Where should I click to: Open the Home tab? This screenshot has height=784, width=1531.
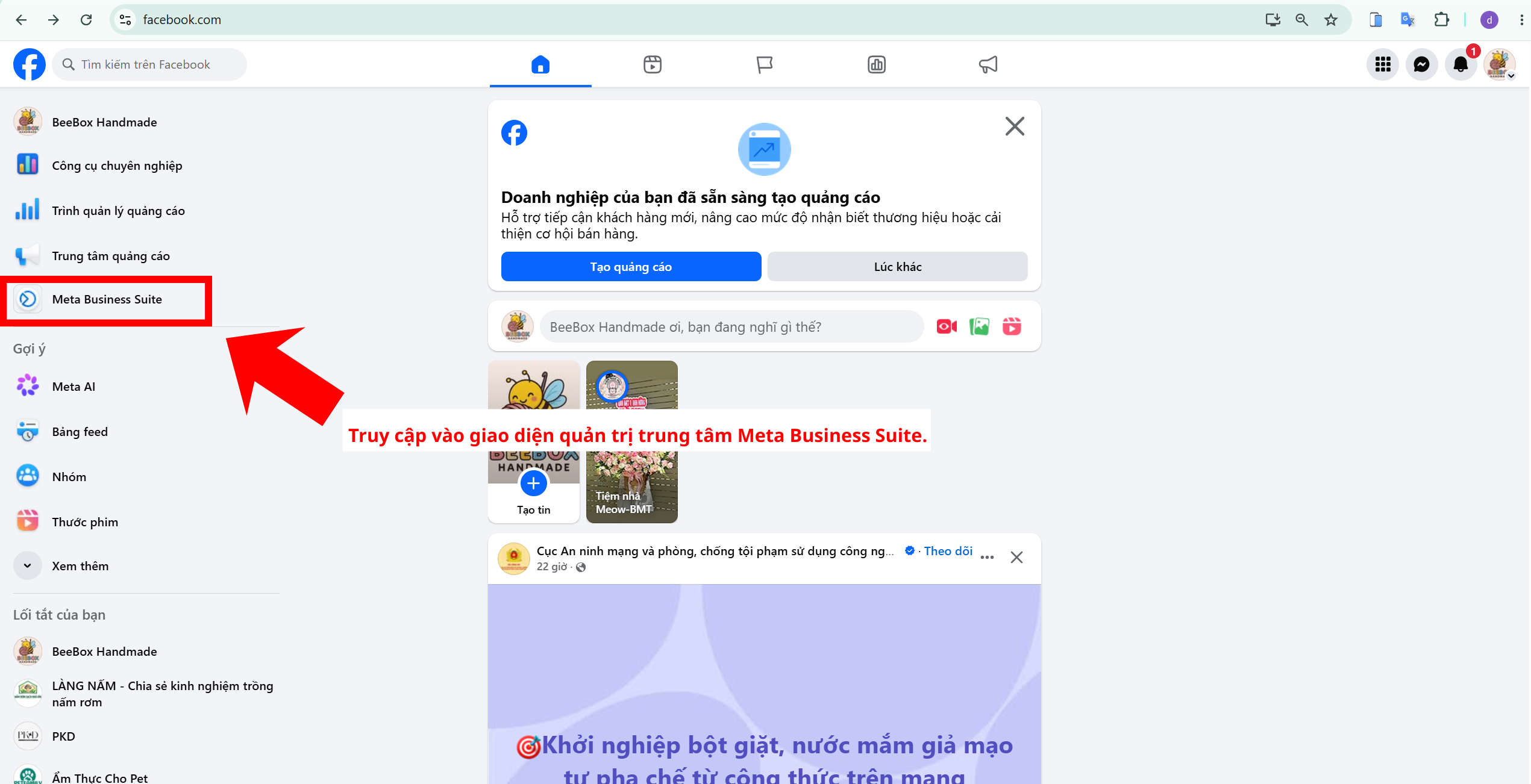tap(540, 64)
